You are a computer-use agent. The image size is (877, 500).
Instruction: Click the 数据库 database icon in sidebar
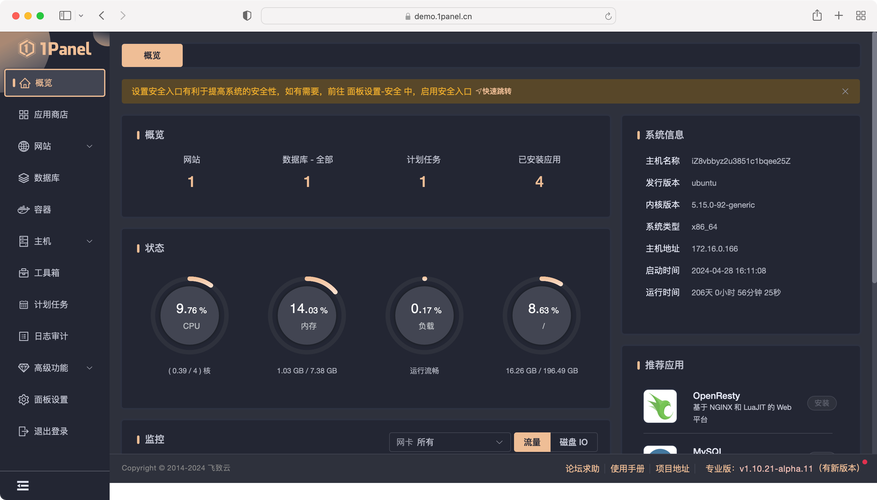click(24, 178)
